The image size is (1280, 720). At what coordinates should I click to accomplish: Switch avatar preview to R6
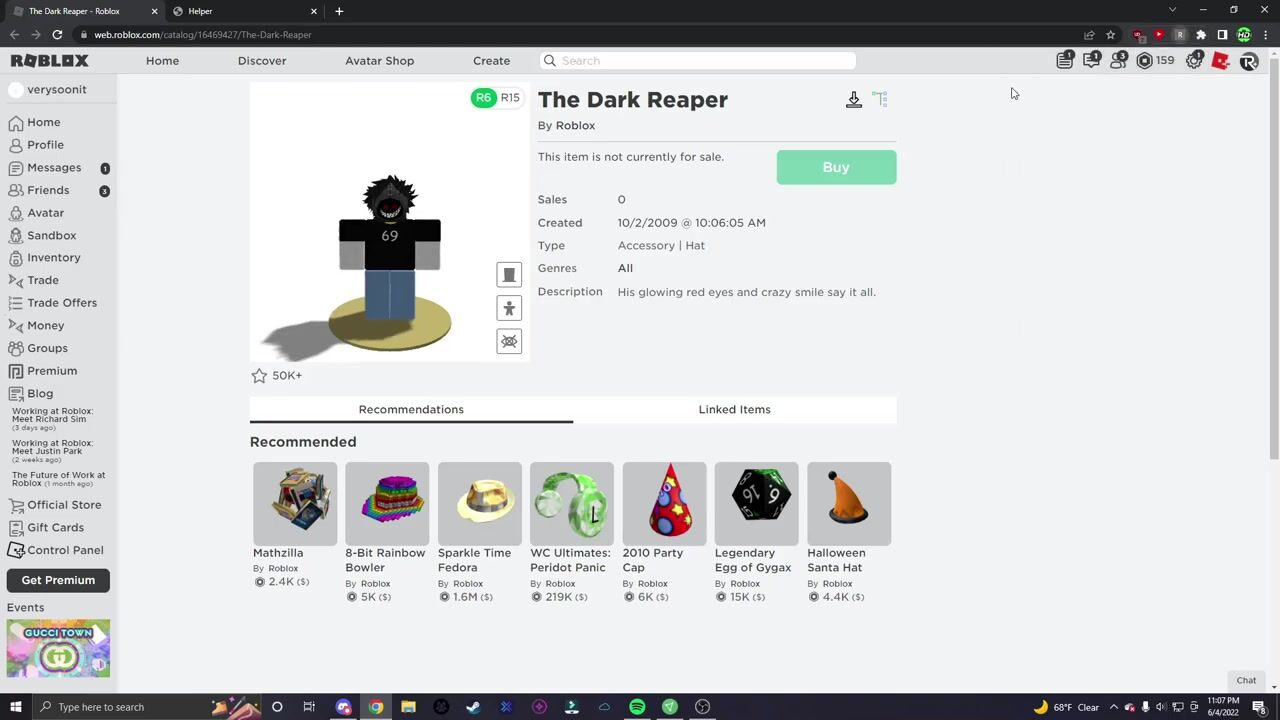click(x=484, y=98)
